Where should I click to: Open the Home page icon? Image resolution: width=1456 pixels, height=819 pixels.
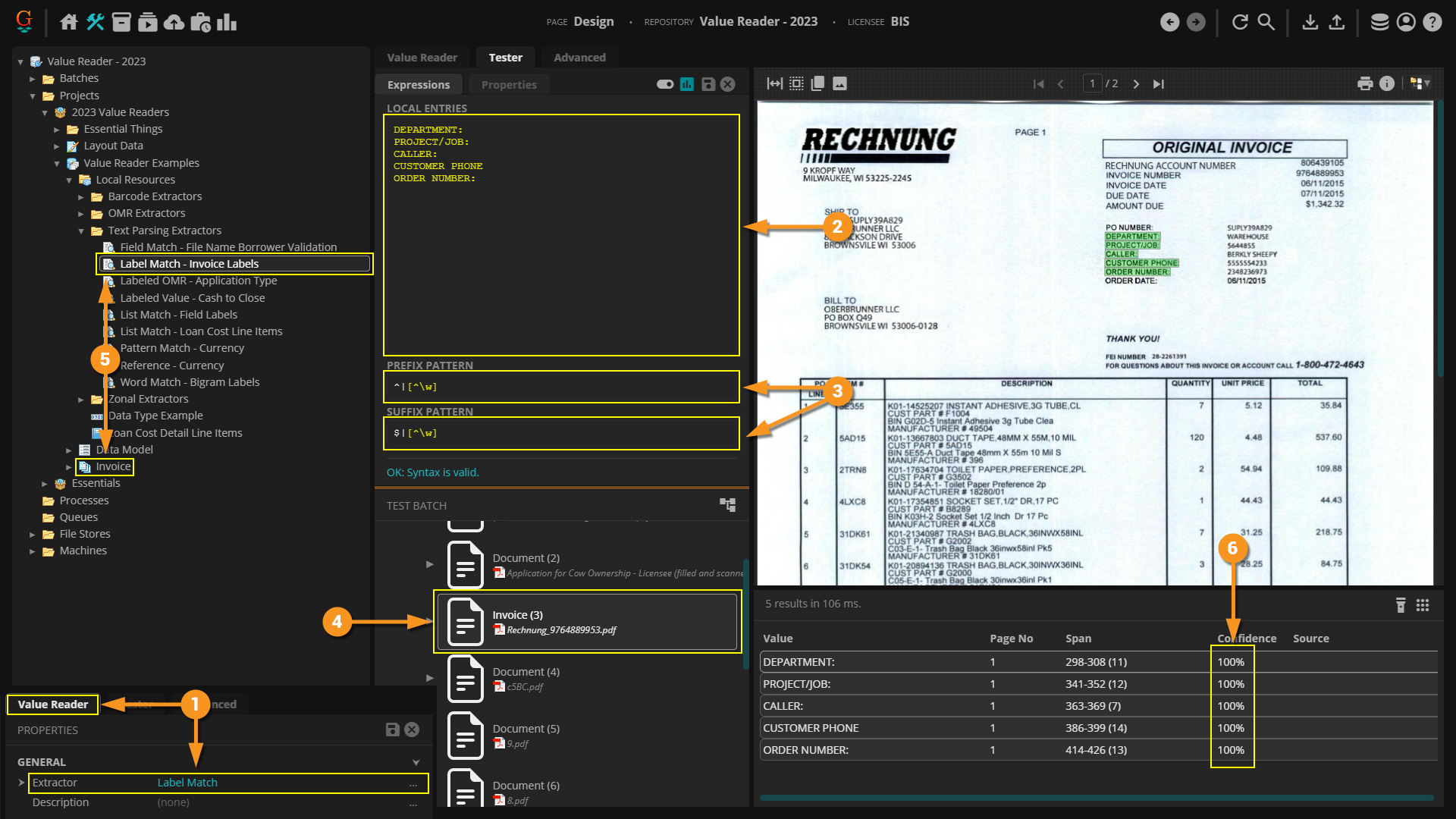69,22
